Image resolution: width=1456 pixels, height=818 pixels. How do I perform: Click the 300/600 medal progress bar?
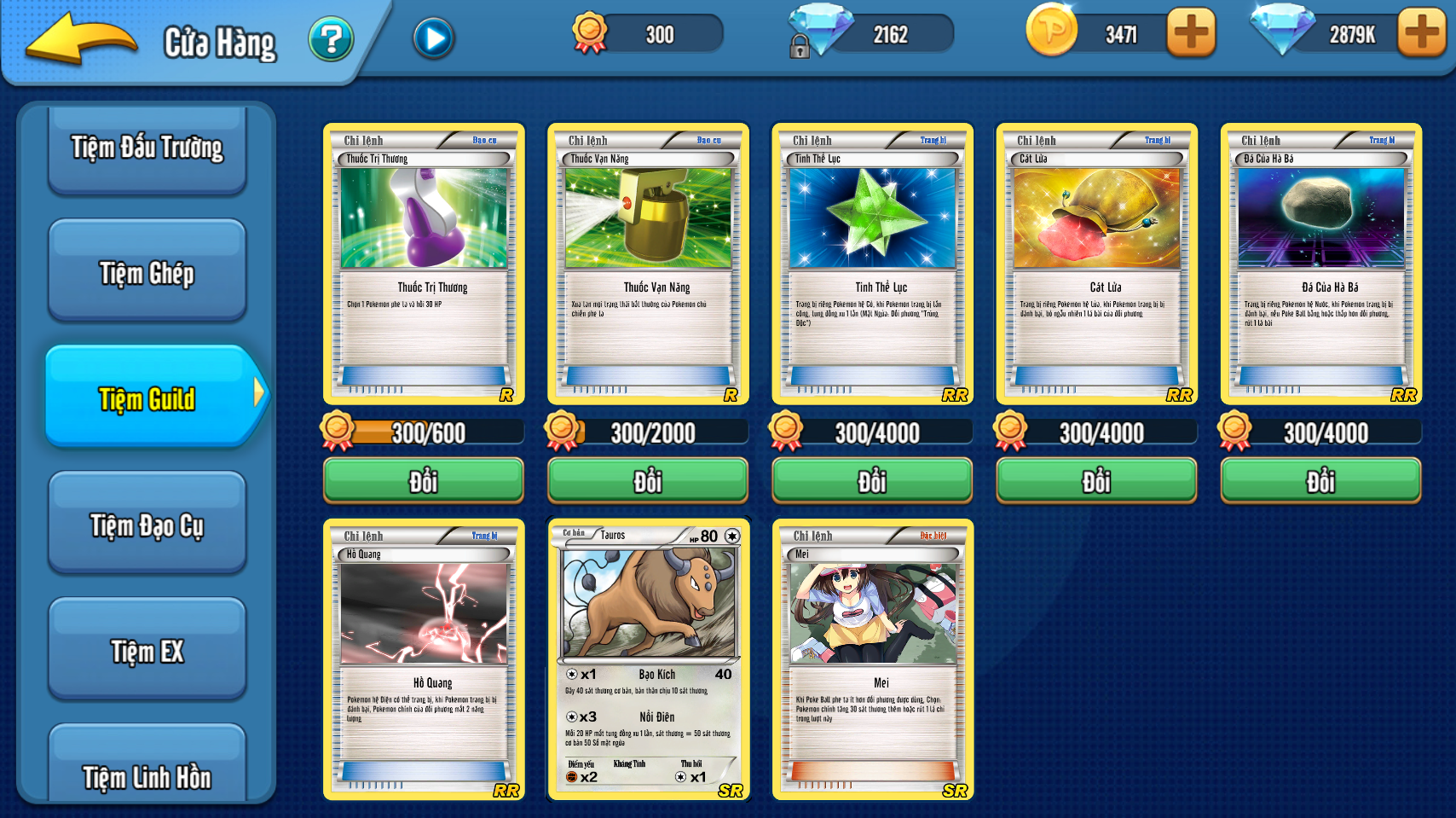[x=424, y=432]
